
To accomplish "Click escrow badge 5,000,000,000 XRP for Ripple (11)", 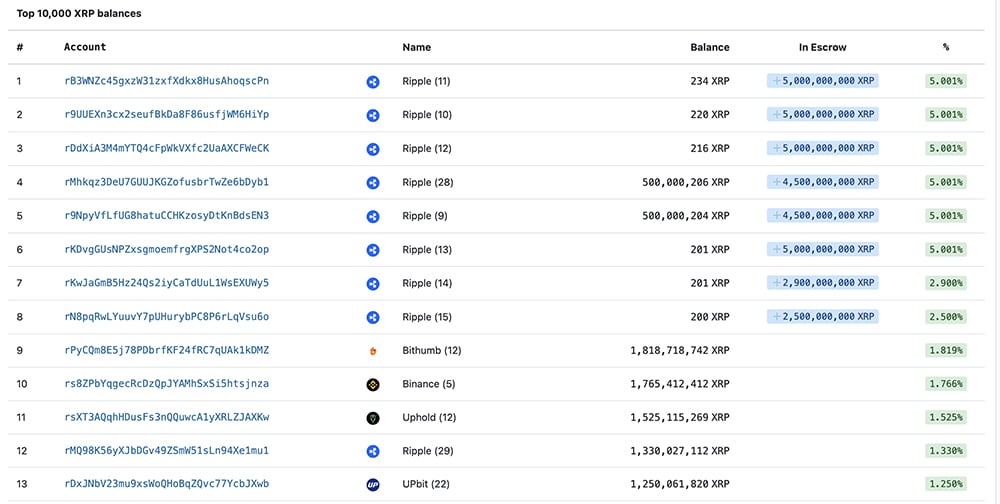I will 823,81.
